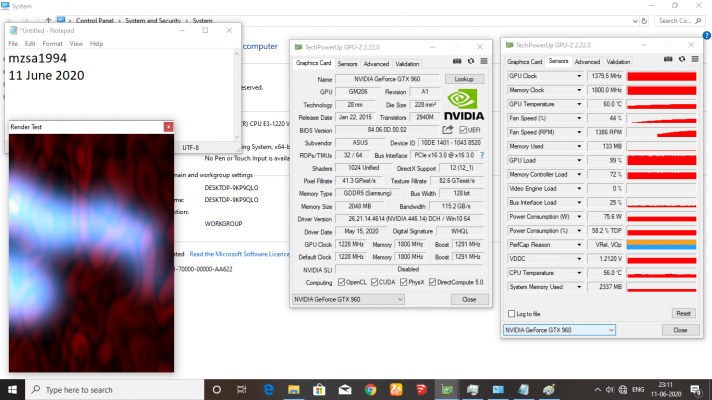Screen dimensions: 712x400
Task: Switch to Advanced tab in left GPU-Z
Action: tap(376, 64)
